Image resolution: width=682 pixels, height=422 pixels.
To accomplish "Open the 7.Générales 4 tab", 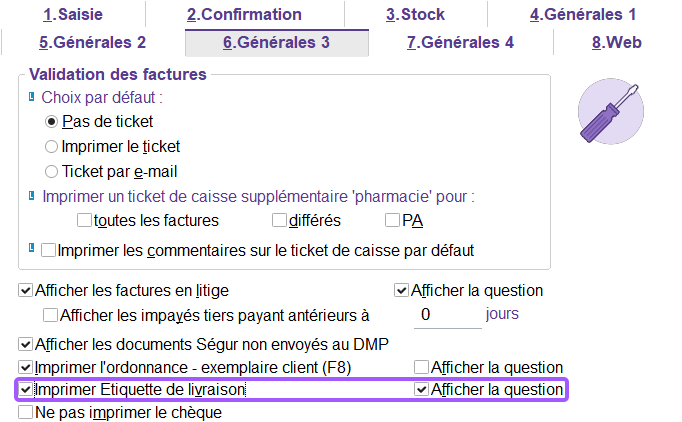I will (460, 42).
